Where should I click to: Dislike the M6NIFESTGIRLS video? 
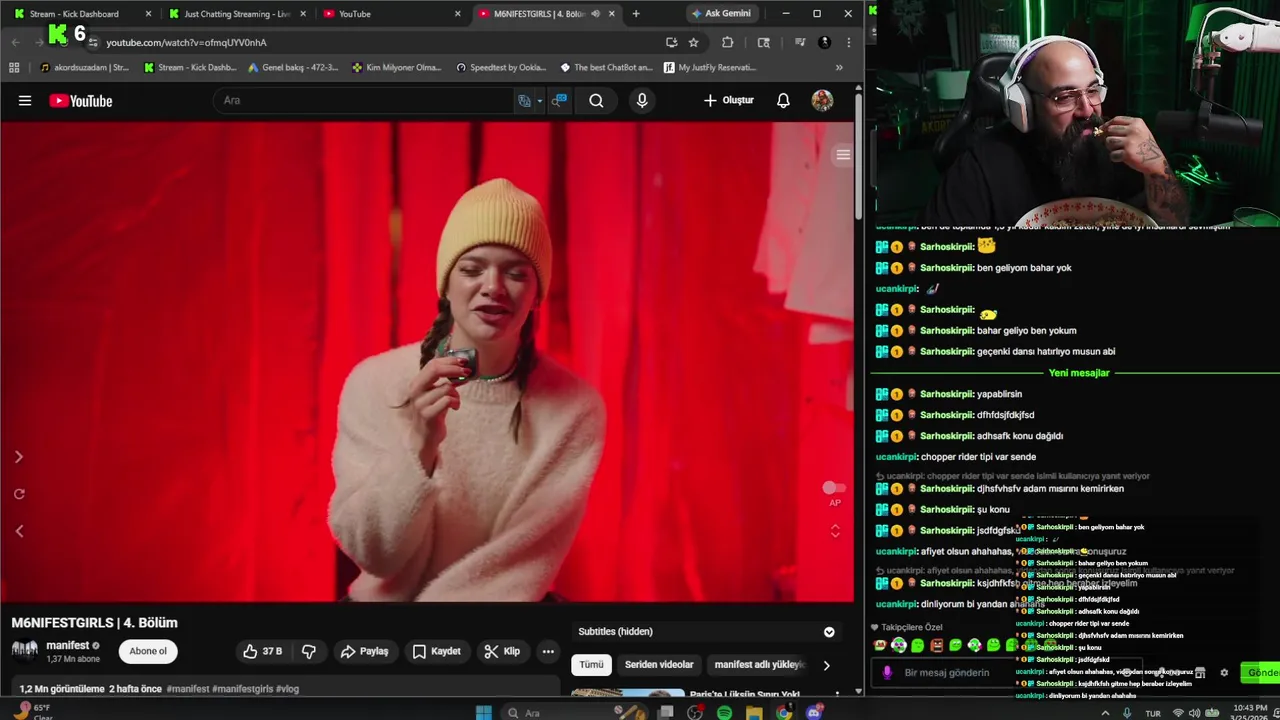point(309,651)
